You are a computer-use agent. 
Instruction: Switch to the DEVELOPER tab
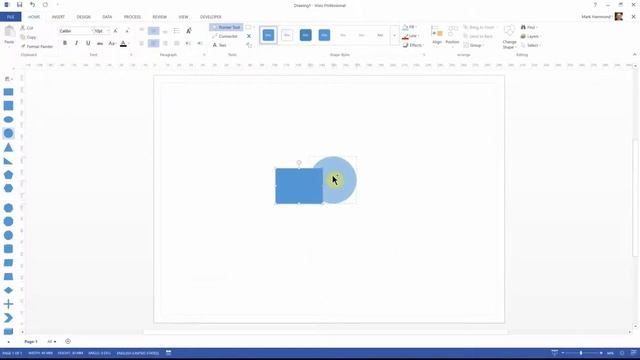[x=211, y=17]
